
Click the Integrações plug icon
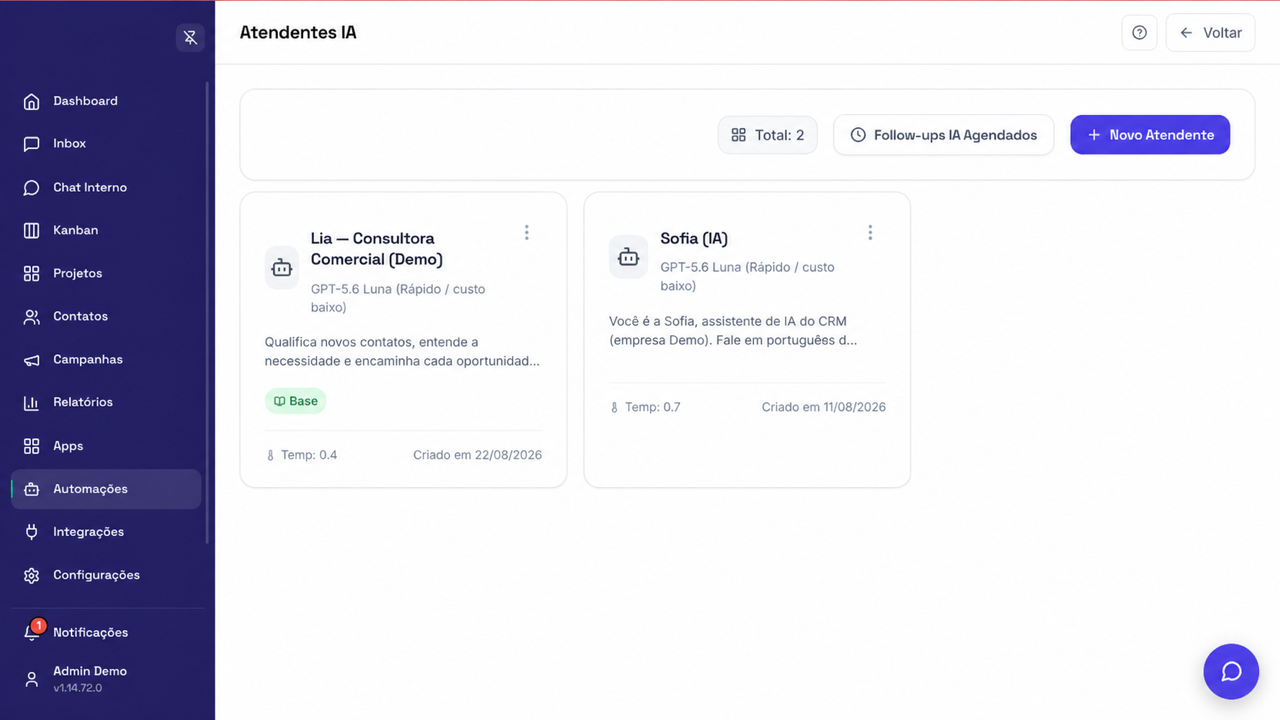tap(31, 532)
